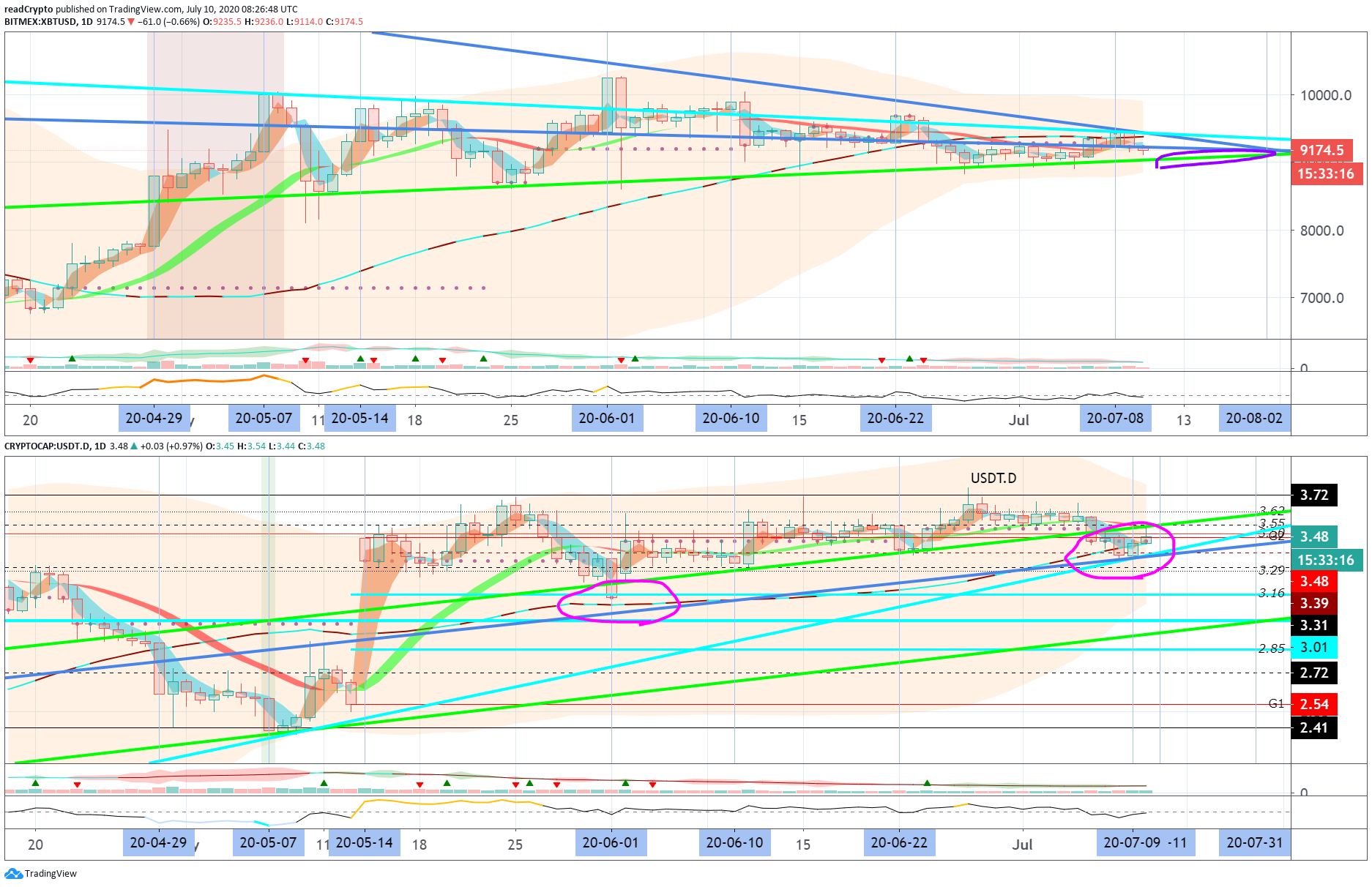Click the 20-05-07 date marker on the USDT.D chart
Image resolution: width=1372 pixels, height=887 pixels.
[x=269, y=843]
